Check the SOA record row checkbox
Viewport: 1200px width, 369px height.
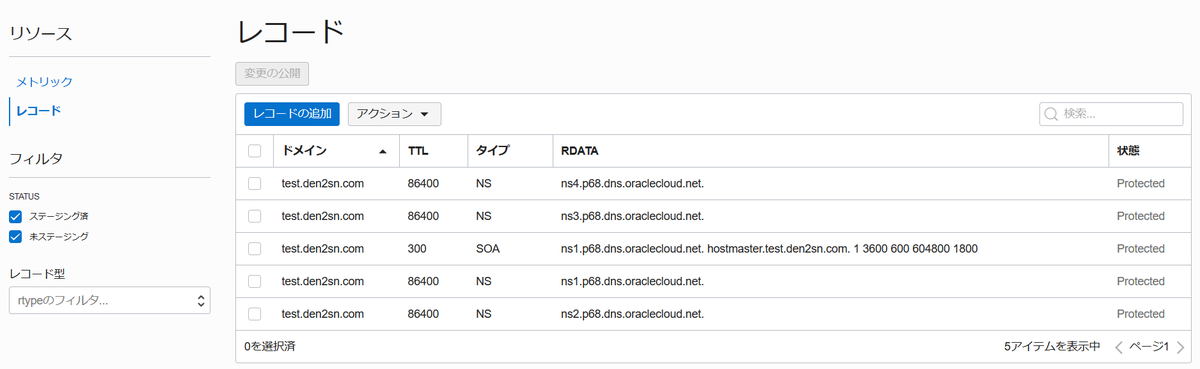coord(254,248)
